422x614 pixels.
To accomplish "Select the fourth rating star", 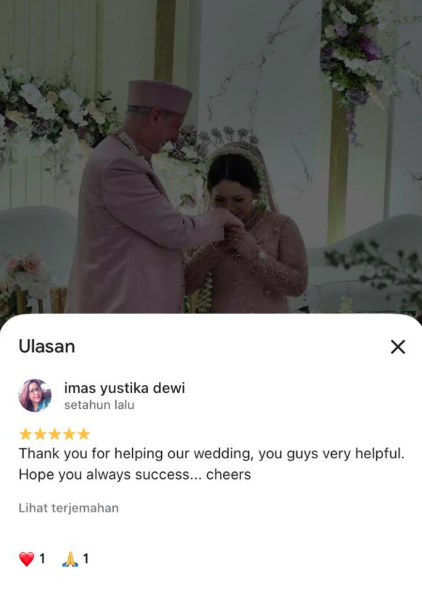I will pos(69,434).
